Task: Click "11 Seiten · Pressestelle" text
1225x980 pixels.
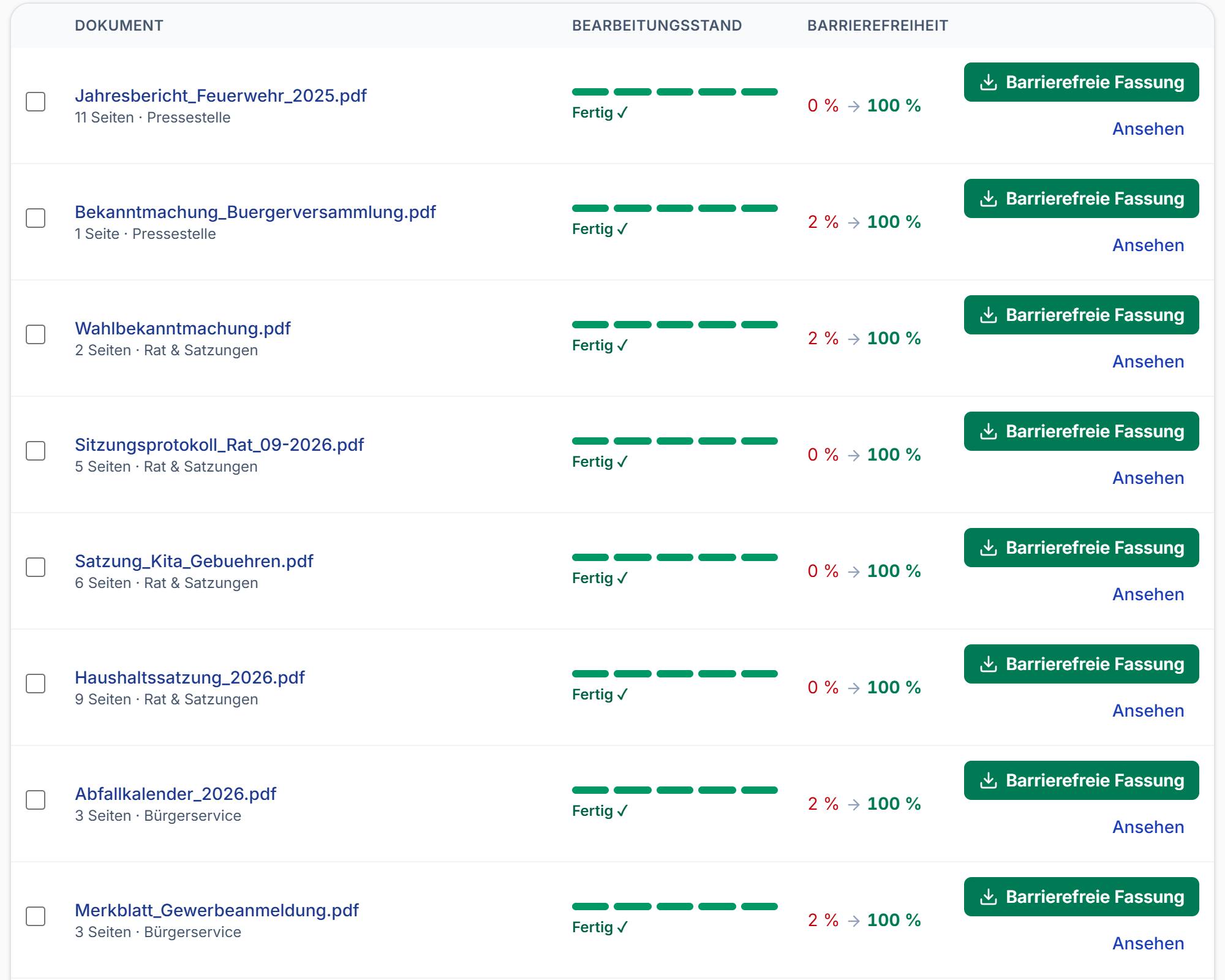Action: [x=153, y=118]
